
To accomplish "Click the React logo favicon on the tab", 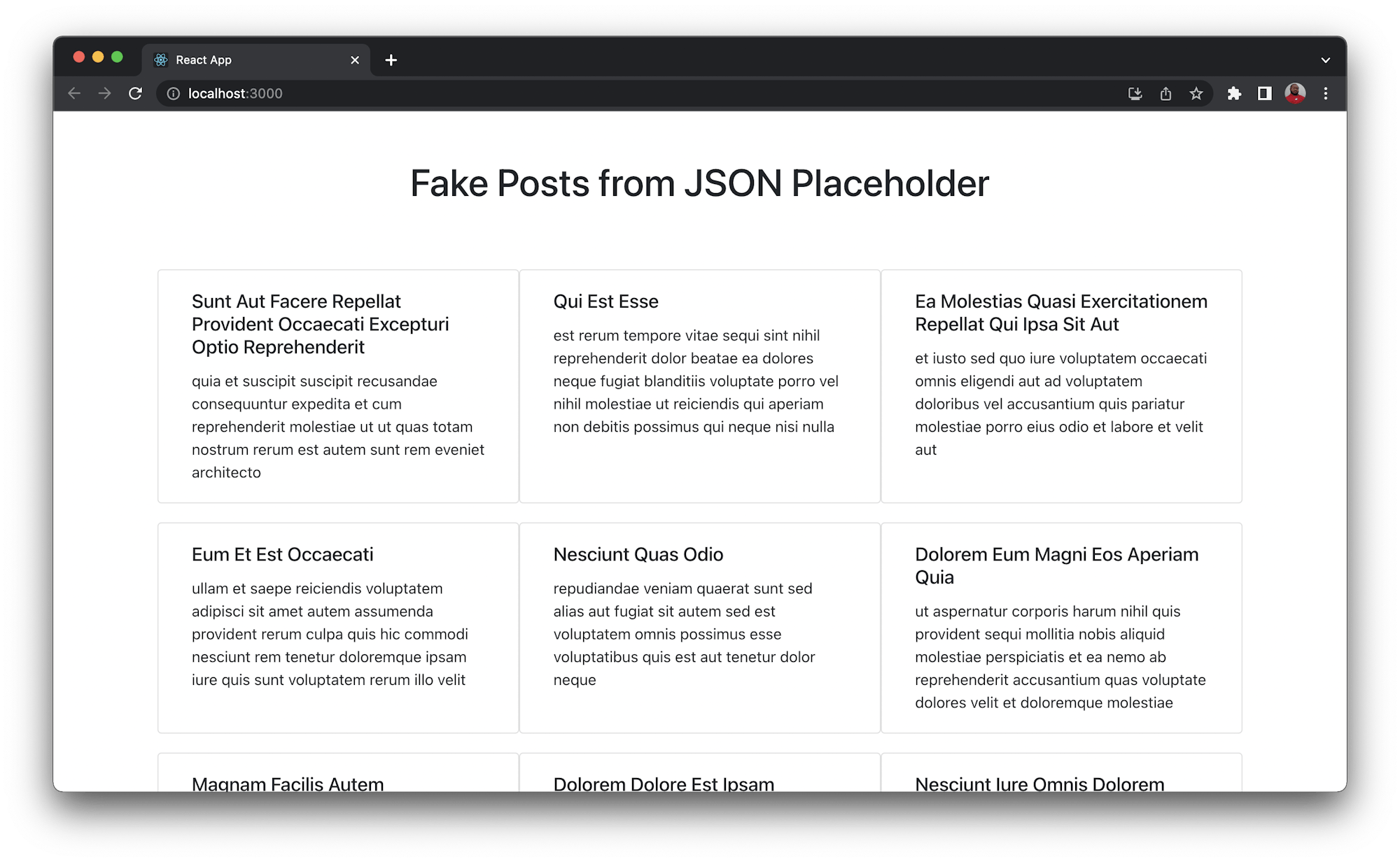I will pos(160,59).
